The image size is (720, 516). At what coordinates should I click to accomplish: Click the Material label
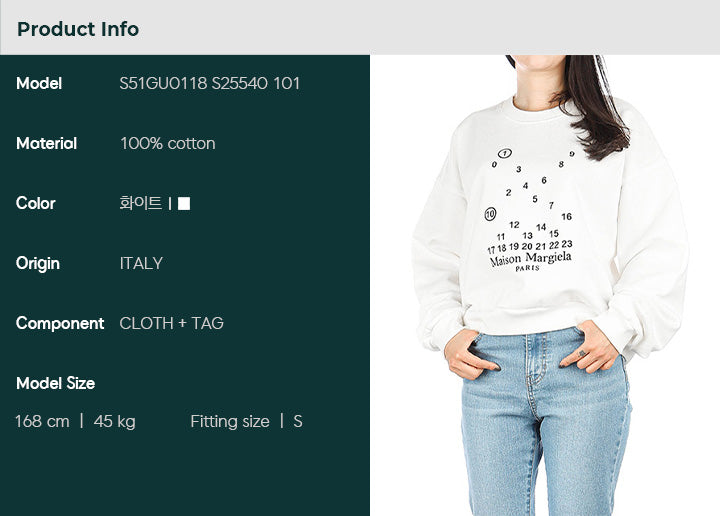click(x=46, y=144)
